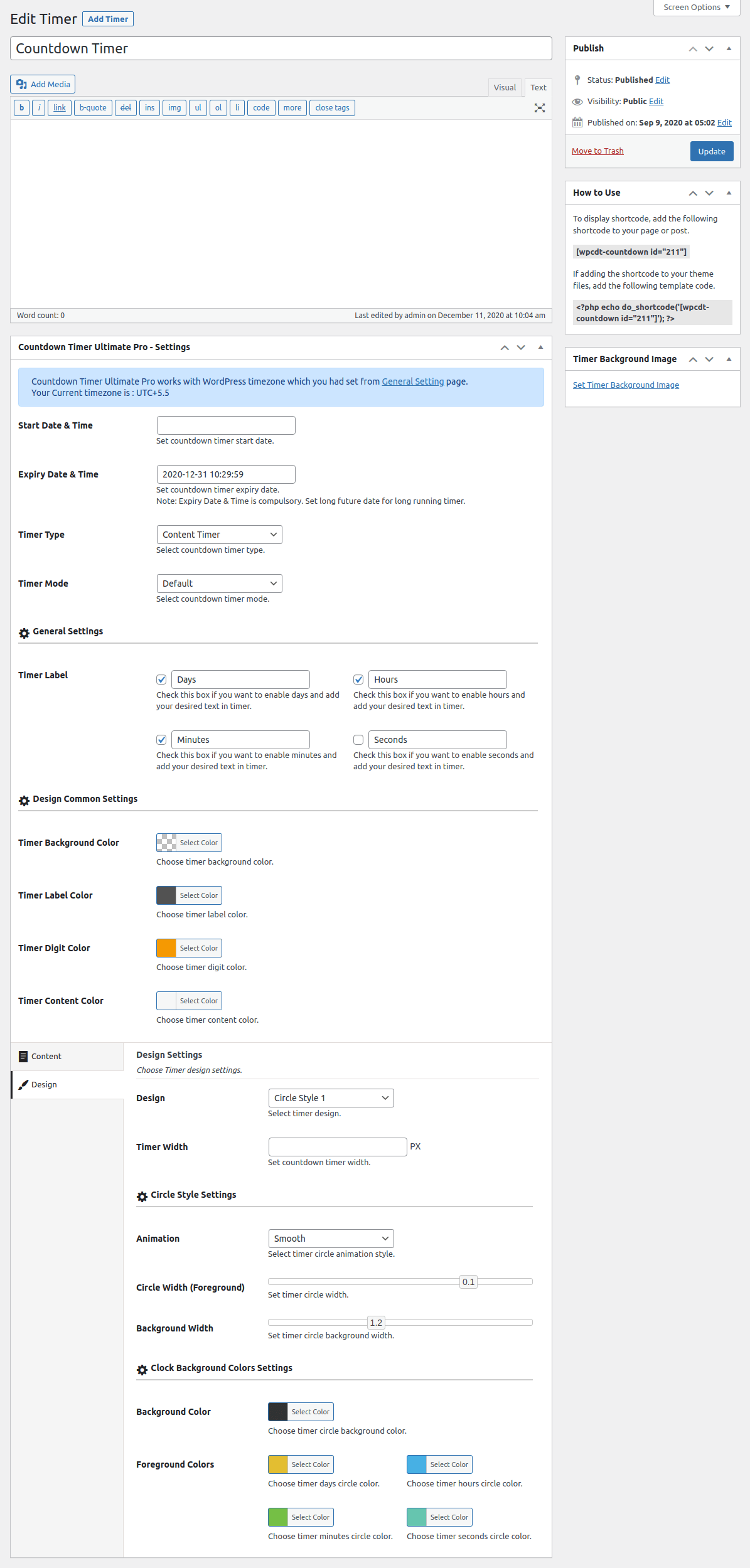Image resolution: width=750 pixels, height=1568 pixels.
Task: Open the Timer Mode dropdown
Action: tap(219, 584)
